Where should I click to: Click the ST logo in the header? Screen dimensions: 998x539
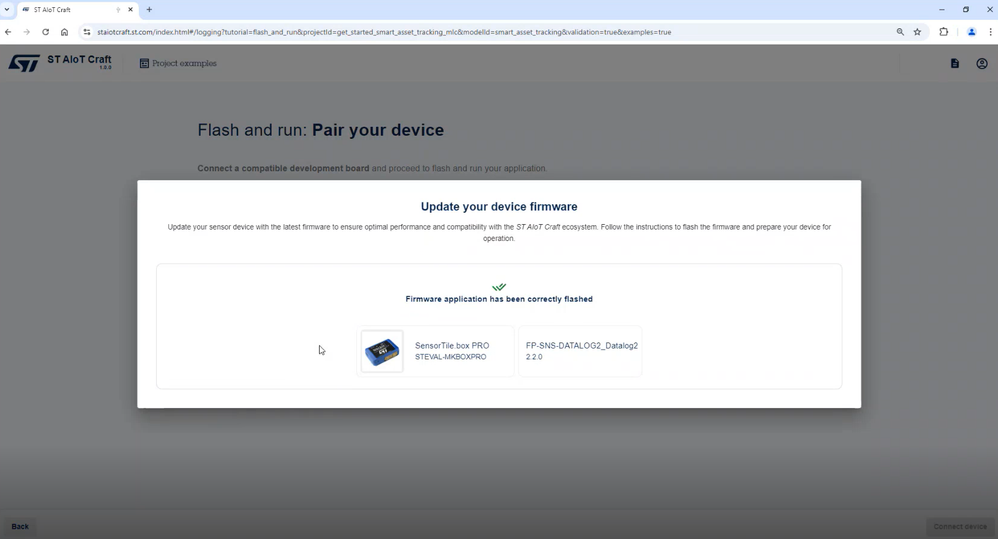[x=24, y=63]
